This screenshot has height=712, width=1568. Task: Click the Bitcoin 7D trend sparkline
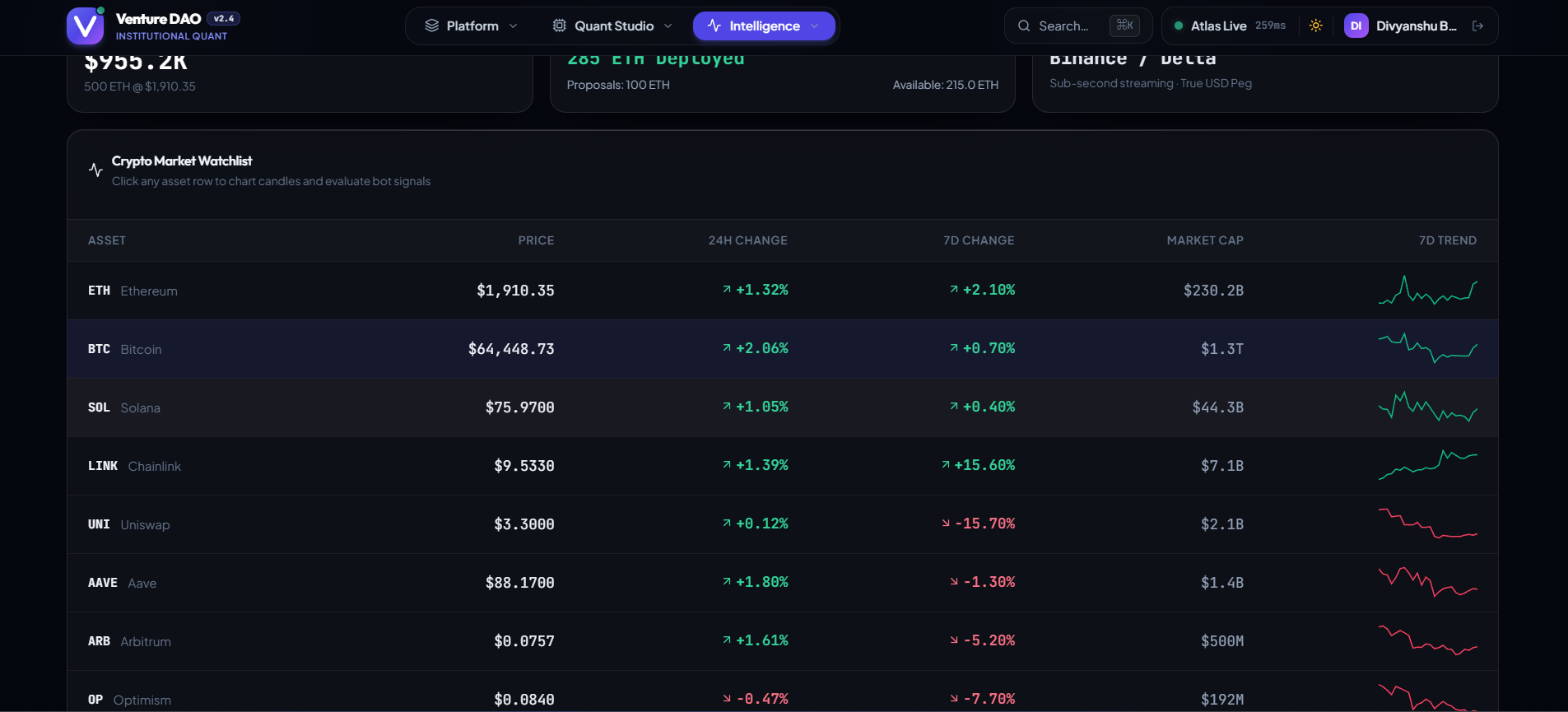(x=1428, y=348)
